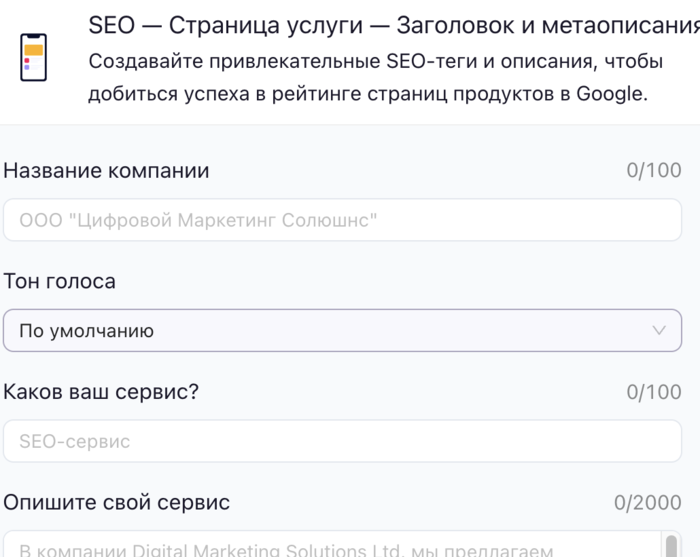Click the 'SEO-сервис' placeholder text
The height and width of the screenshot is (557, 700).
tap(75, 441)
